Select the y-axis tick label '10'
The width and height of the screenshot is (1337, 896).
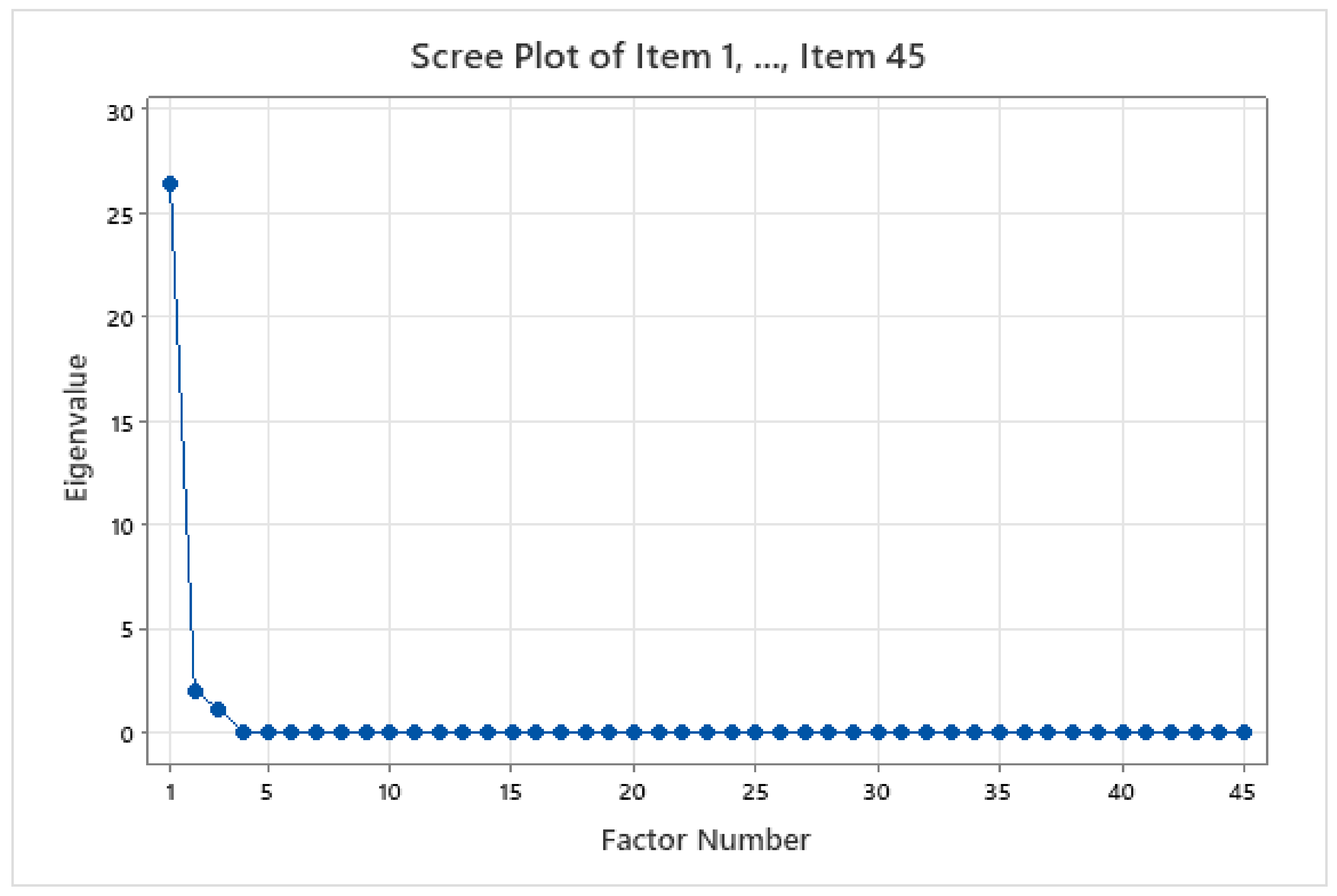121,526
